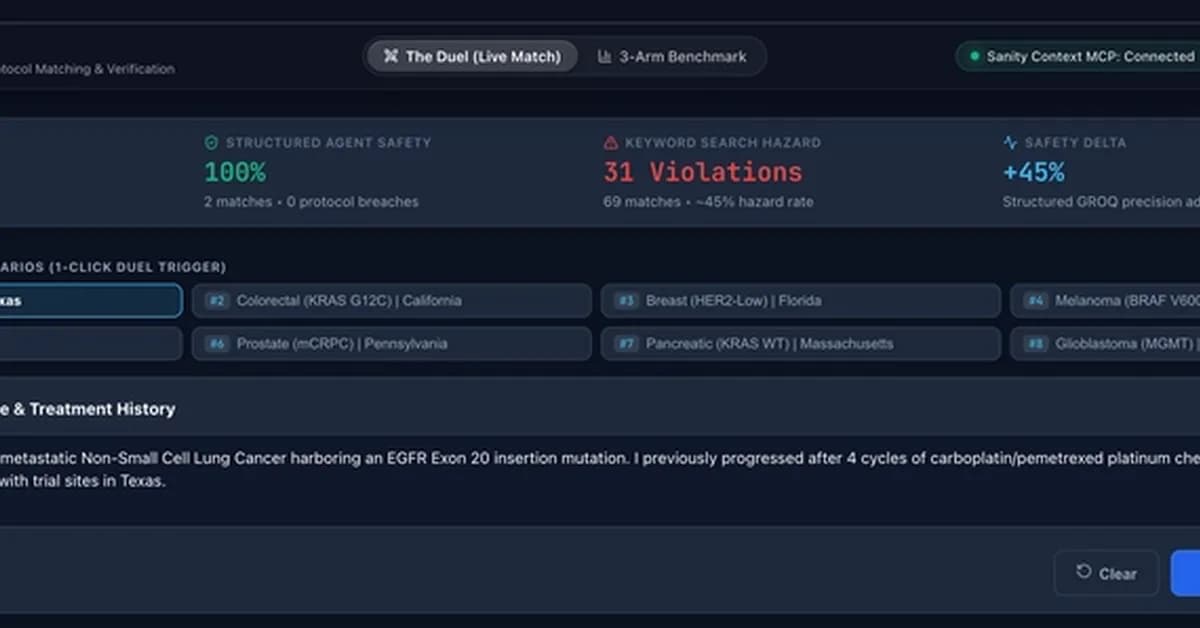The height and width of the screenshot is (628, 1200).
Task: Trigger scenario #4 Melanoma (BRAF V600)
Action: pos(1105,300)
